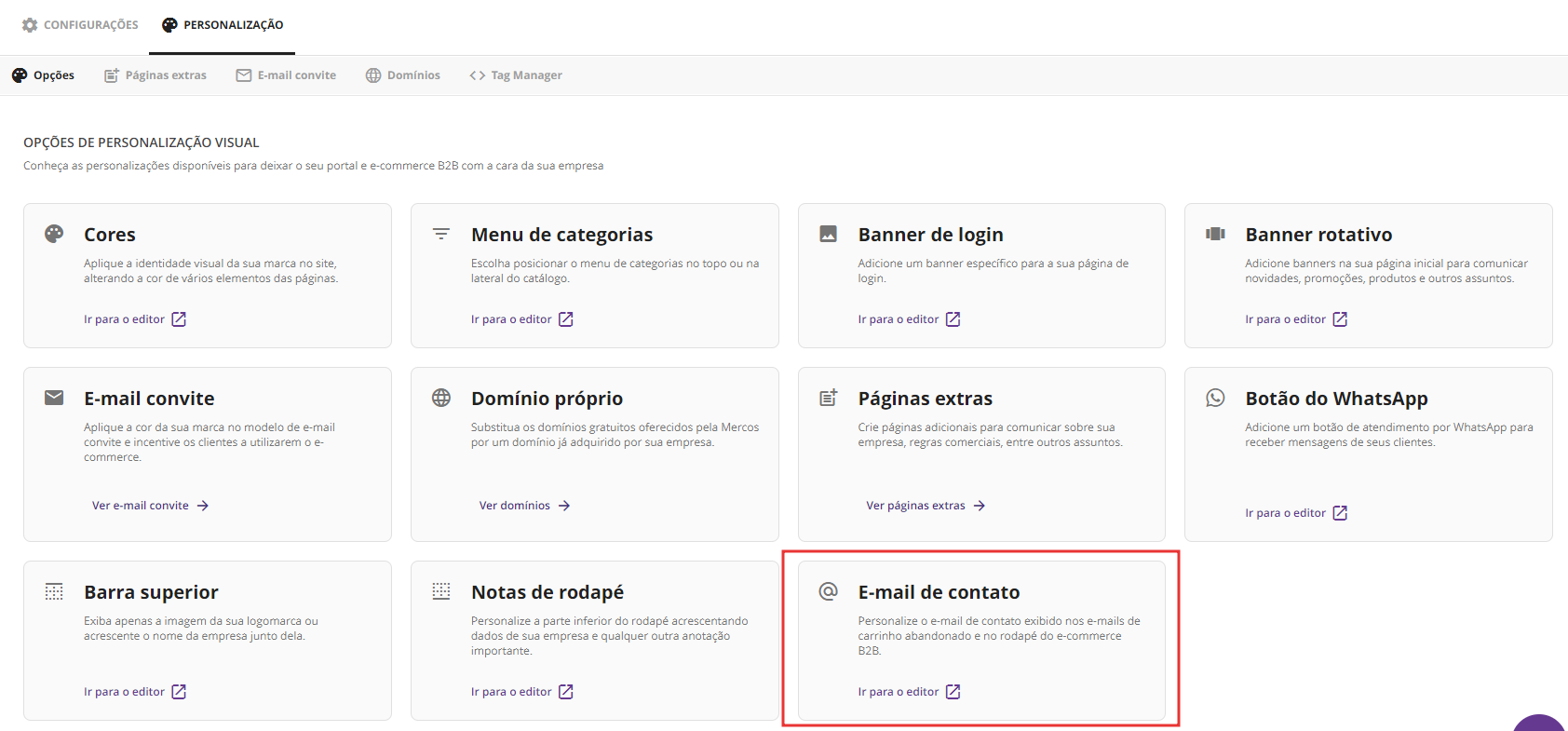Click the Notas de rodapé border icon

(x=441, y=591)
